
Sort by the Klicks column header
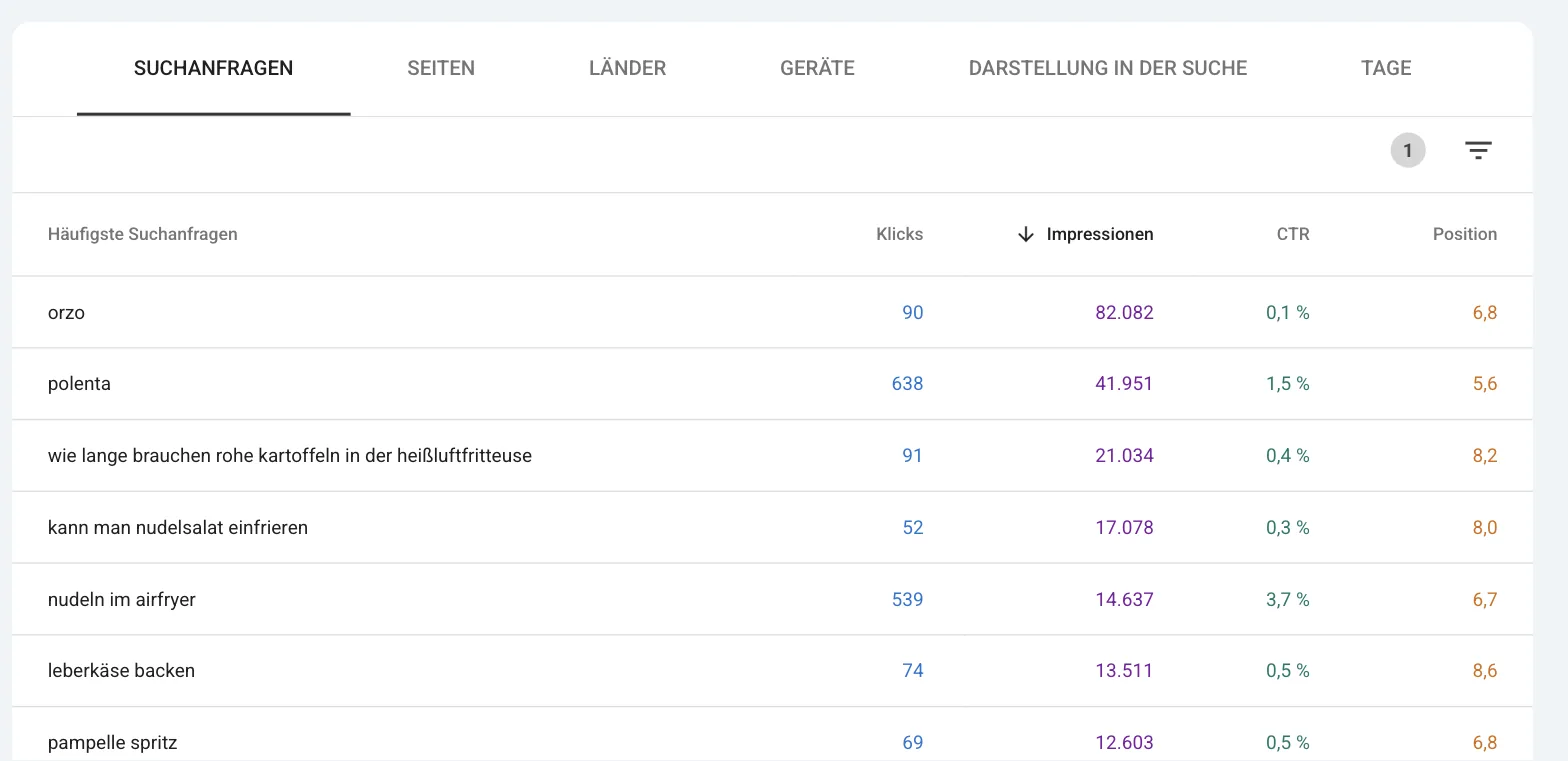pos(900,234)
